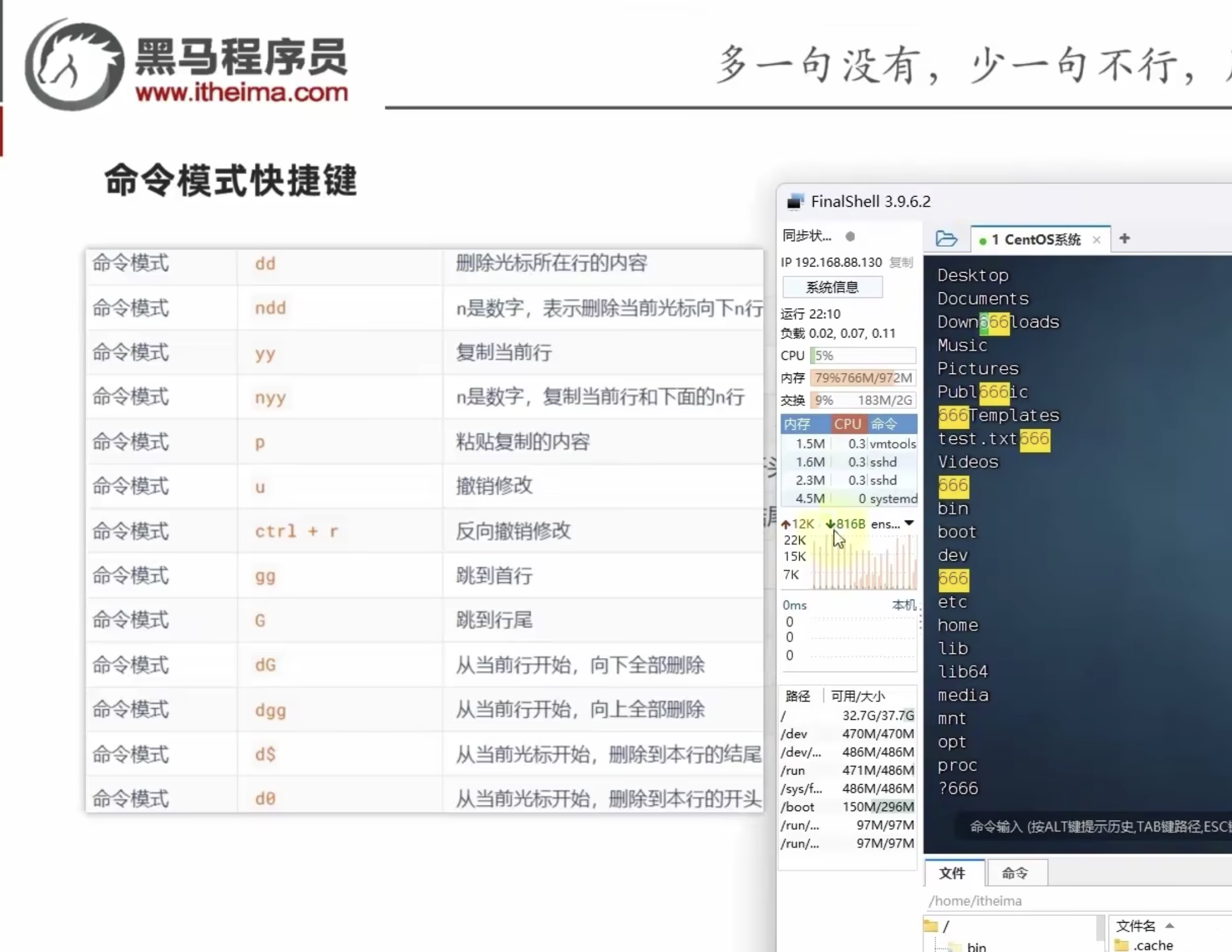
Task: Click the 系统信息 button
Action: (x=832, y=287)
